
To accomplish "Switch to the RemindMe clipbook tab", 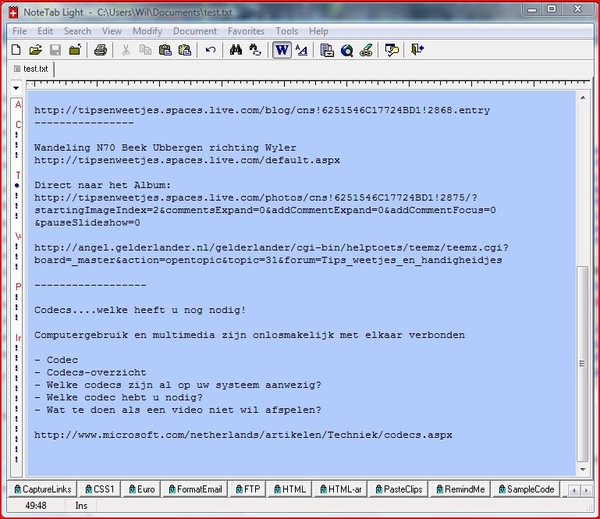I will tap(460, 489).
